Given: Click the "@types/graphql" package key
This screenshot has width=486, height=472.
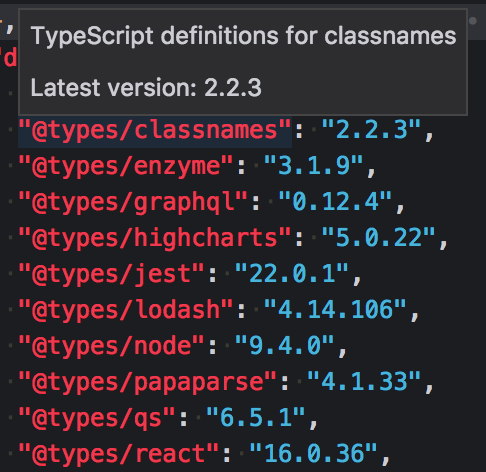Looking at the screenshot, I should tap(133, 202).
